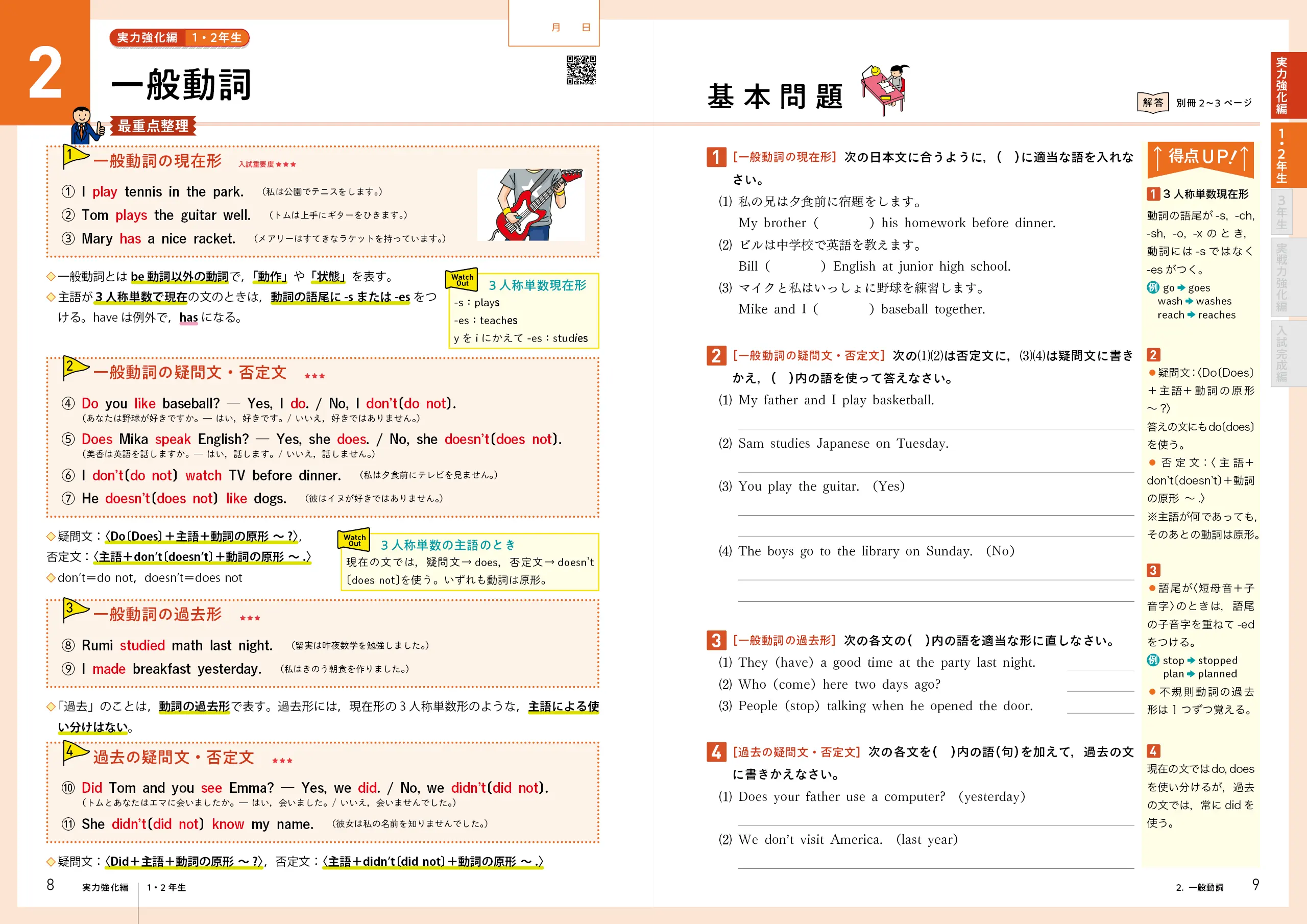
Task: Click the businessman thumbs-up mascot
Action: (x=87, y=125)
